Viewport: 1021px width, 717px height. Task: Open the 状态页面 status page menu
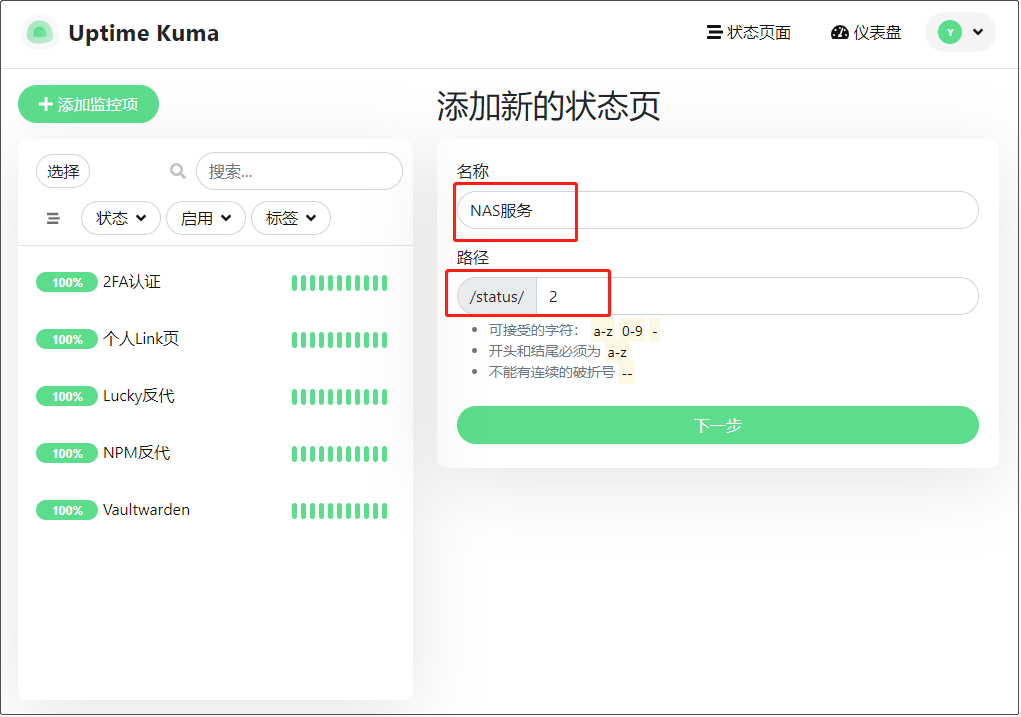click(x=749, y=32)
